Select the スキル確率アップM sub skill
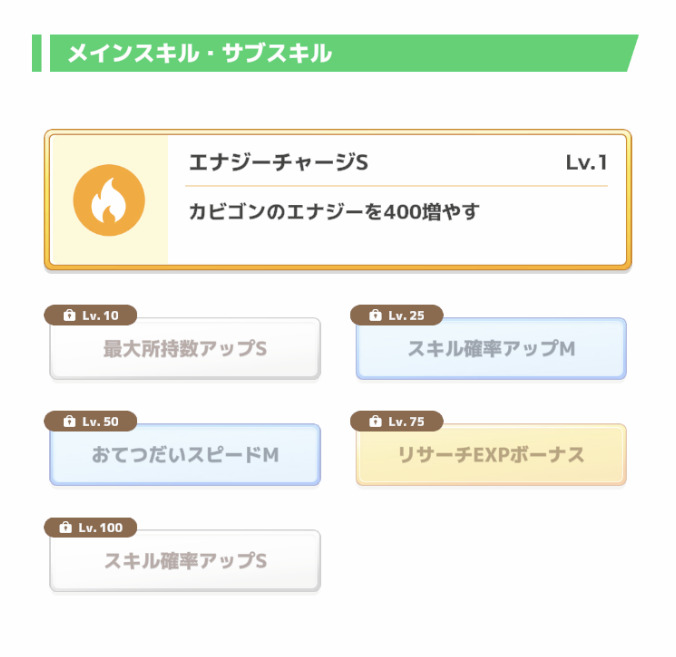This screenshot has width=676, height=657. 491,349
